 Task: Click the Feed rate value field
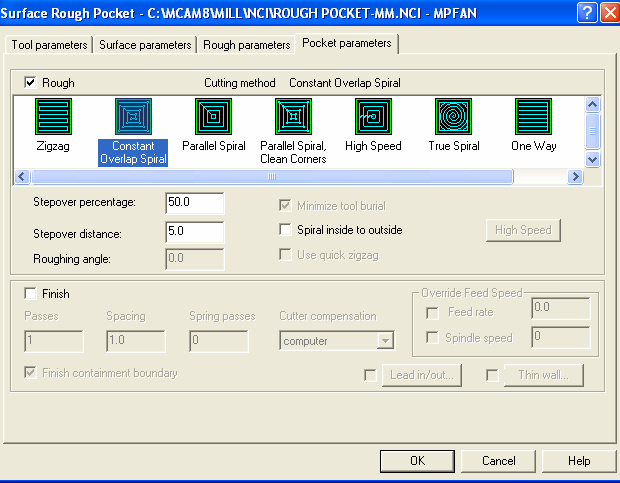click(561, 308)
